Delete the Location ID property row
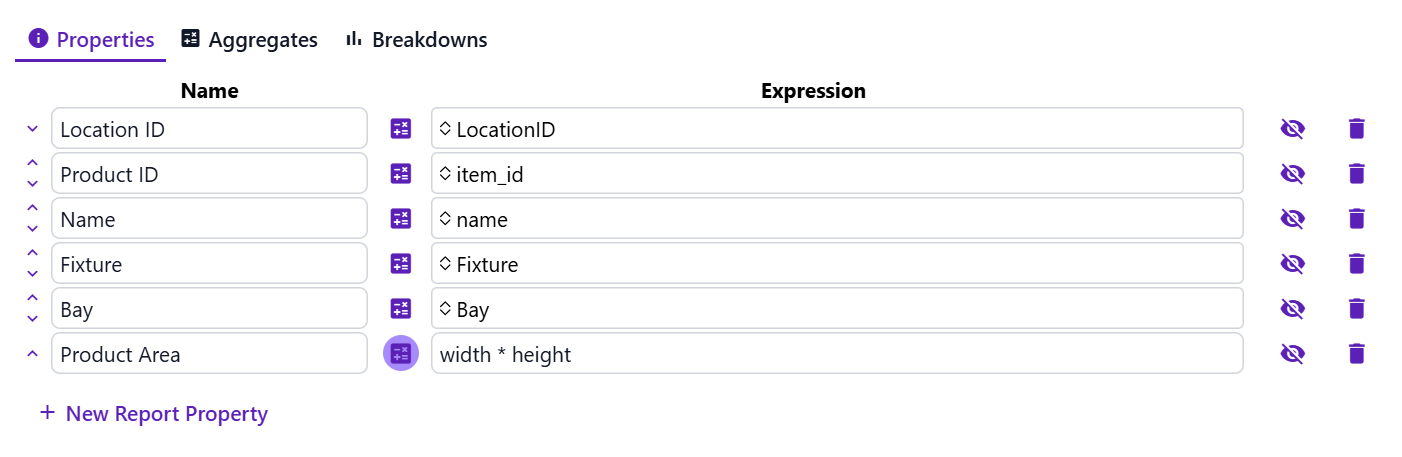The height and width of the screenshot is (457, 1402). click(1356, 129)
